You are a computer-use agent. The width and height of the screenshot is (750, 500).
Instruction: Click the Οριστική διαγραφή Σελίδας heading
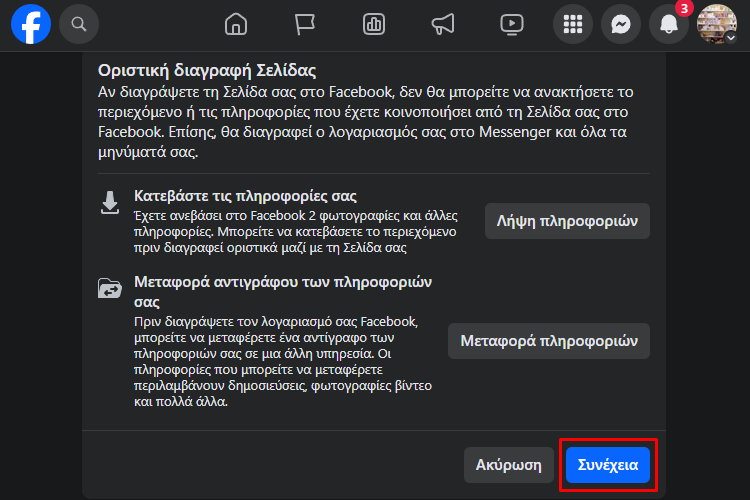point(207,70)
